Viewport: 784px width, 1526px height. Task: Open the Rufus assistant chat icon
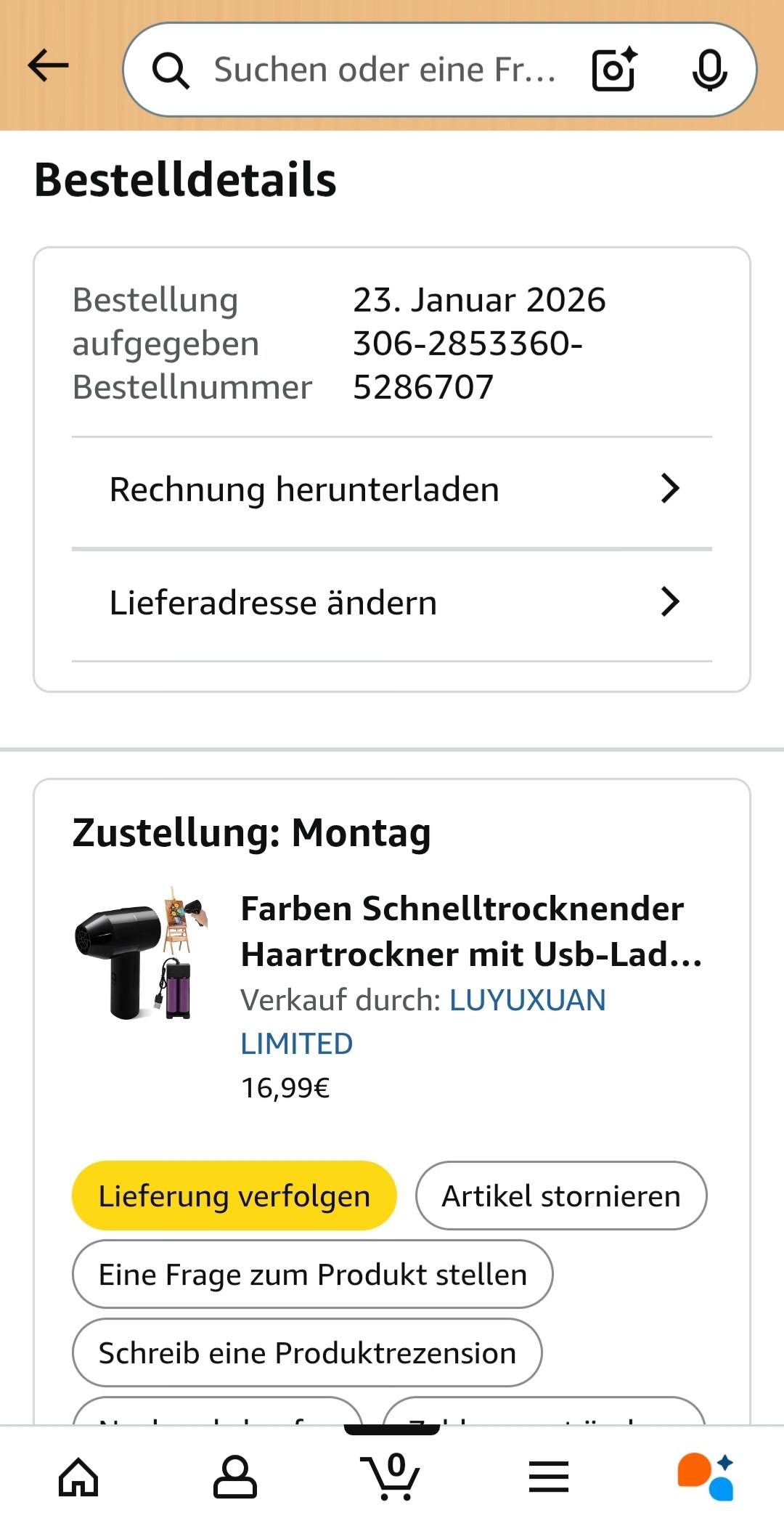tap(706, 1477)
